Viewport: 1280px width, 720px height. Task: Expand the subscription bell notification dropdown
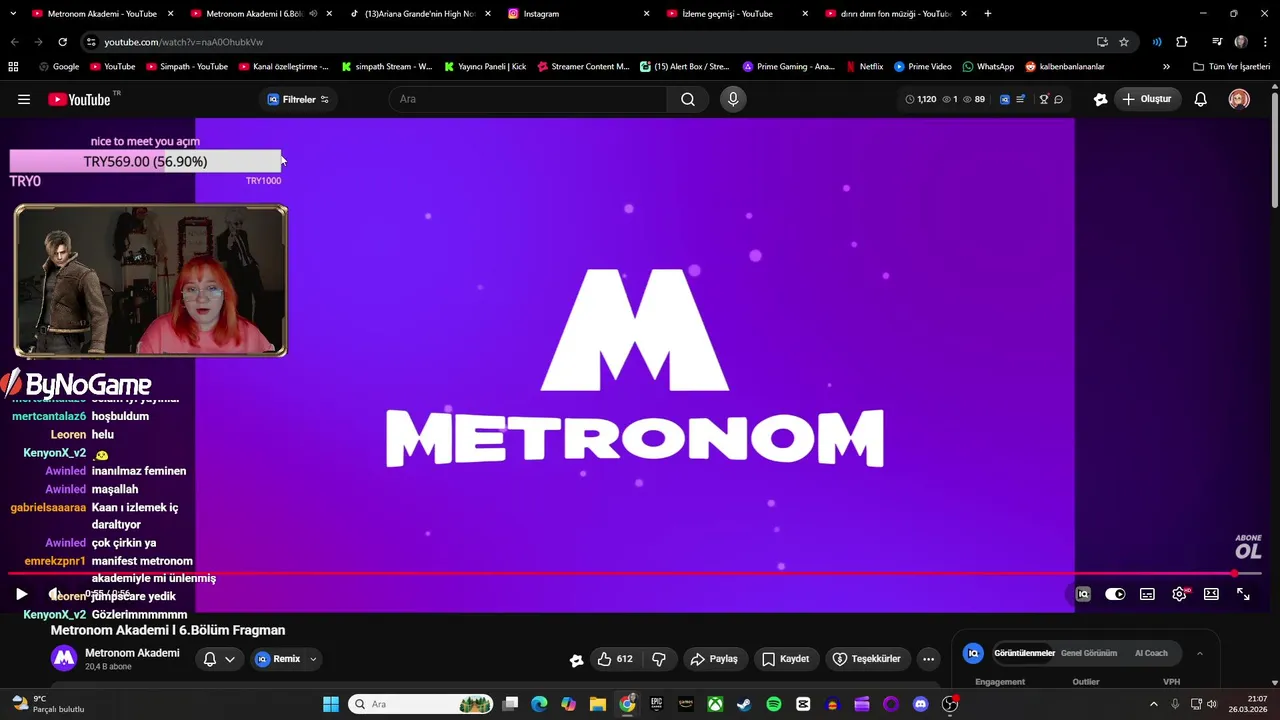[x=219, y=659]
